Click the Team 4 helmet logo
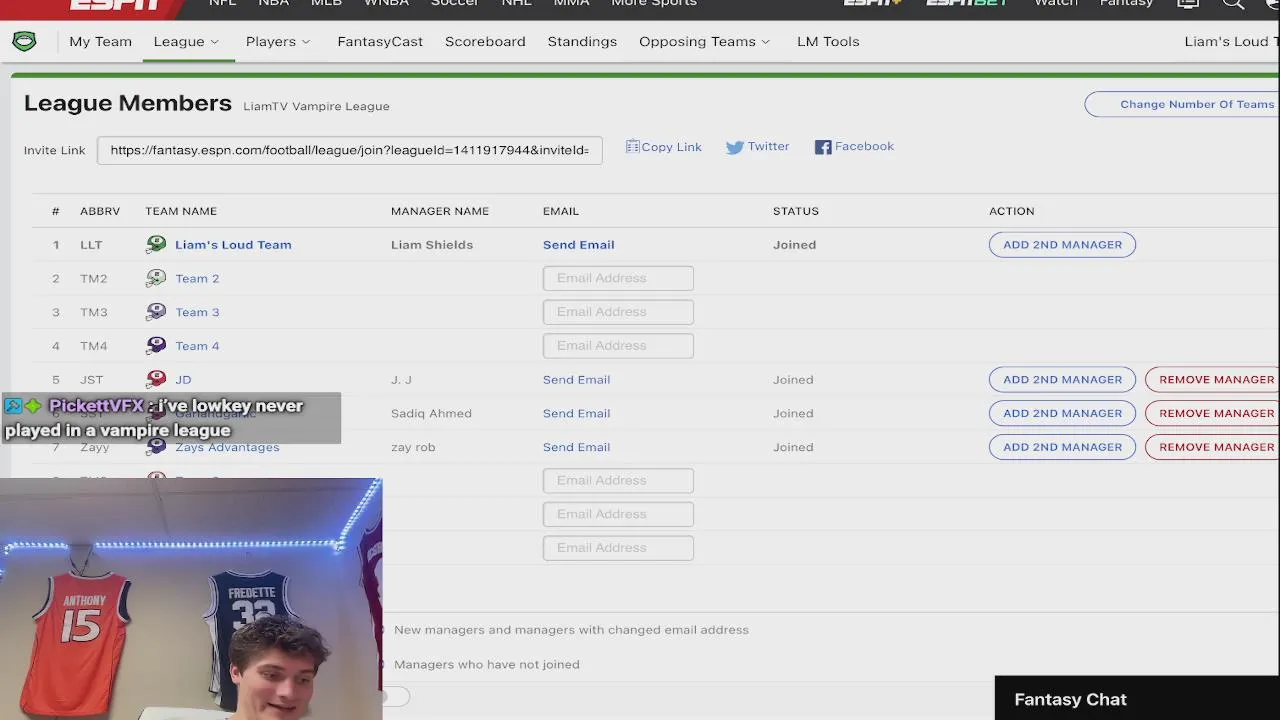 [156, 346]
